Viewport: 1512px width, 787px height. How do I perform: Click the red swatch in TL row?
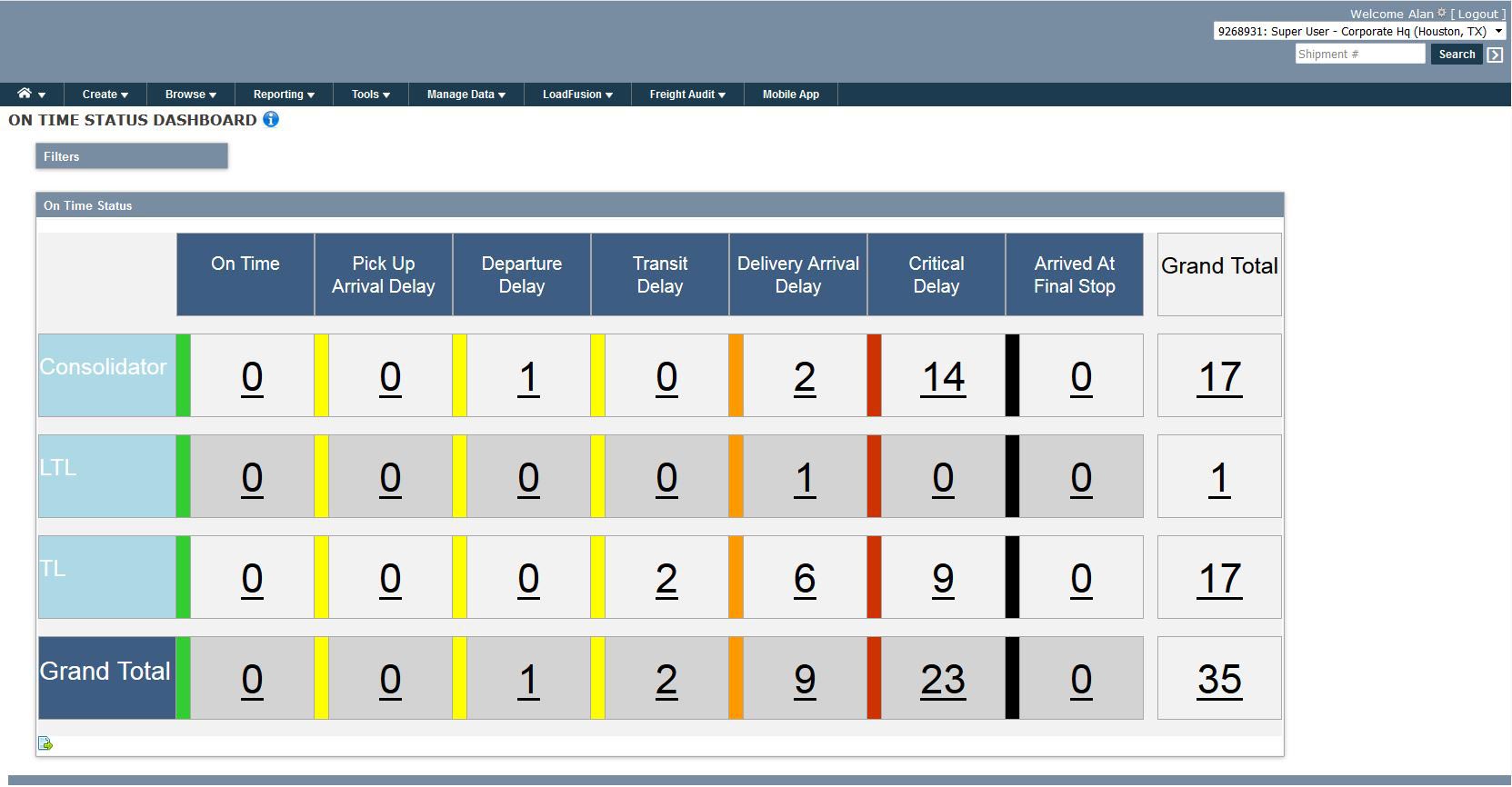point(874,577)
